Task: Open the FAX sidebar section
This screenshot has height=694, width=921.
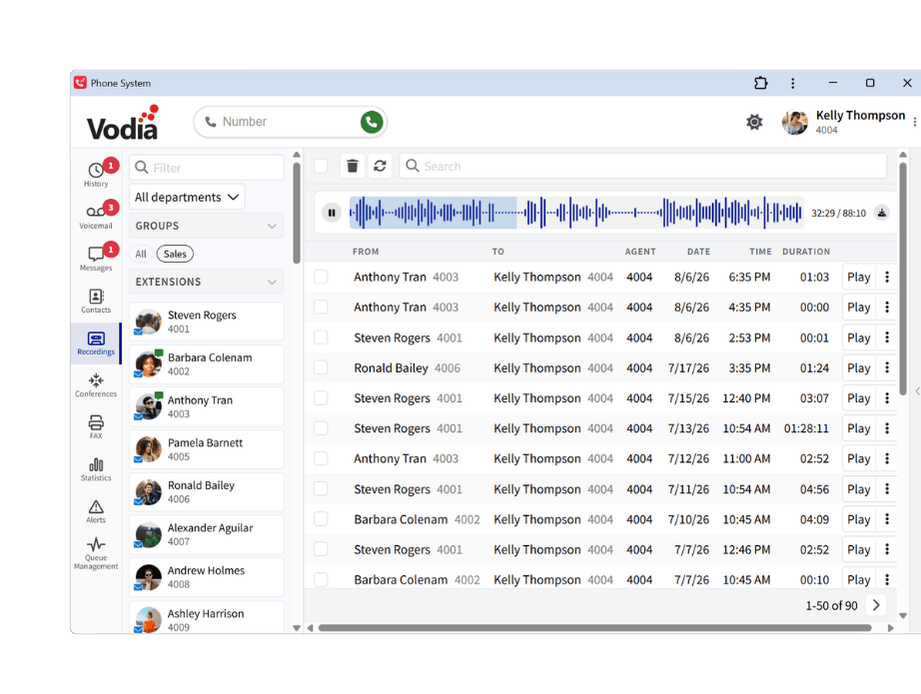Action: click(x=96, y=427)
